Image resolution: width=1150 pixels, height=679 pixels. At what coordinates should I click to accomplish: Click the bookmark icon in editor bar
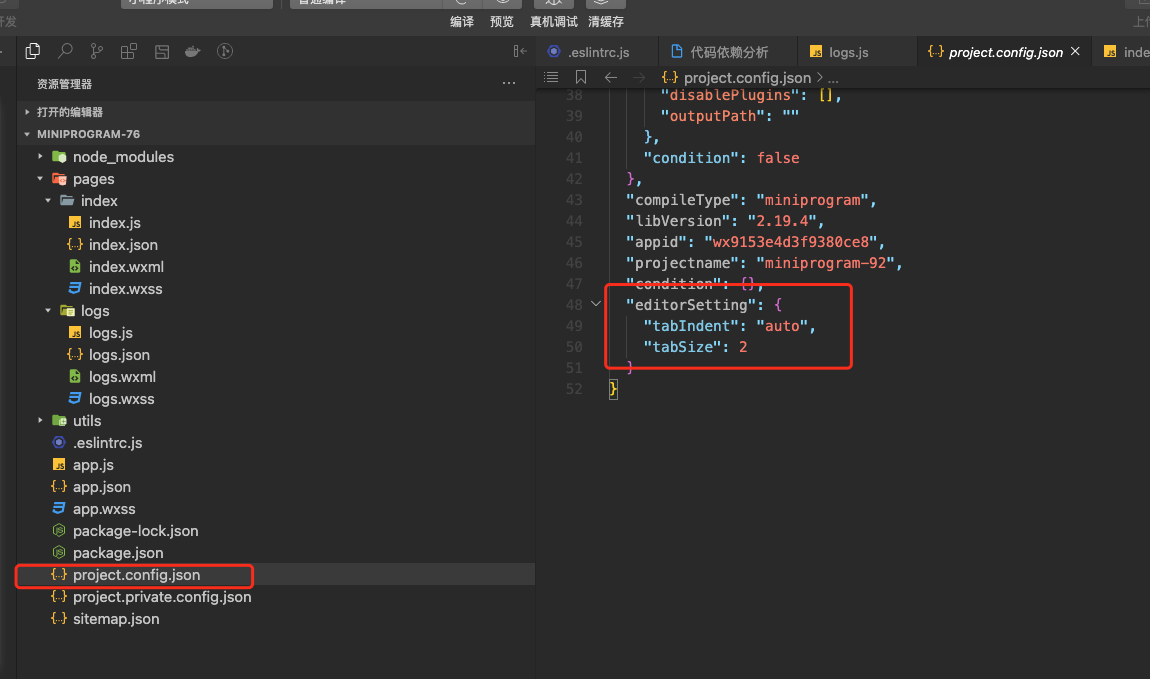coord(581,77)
